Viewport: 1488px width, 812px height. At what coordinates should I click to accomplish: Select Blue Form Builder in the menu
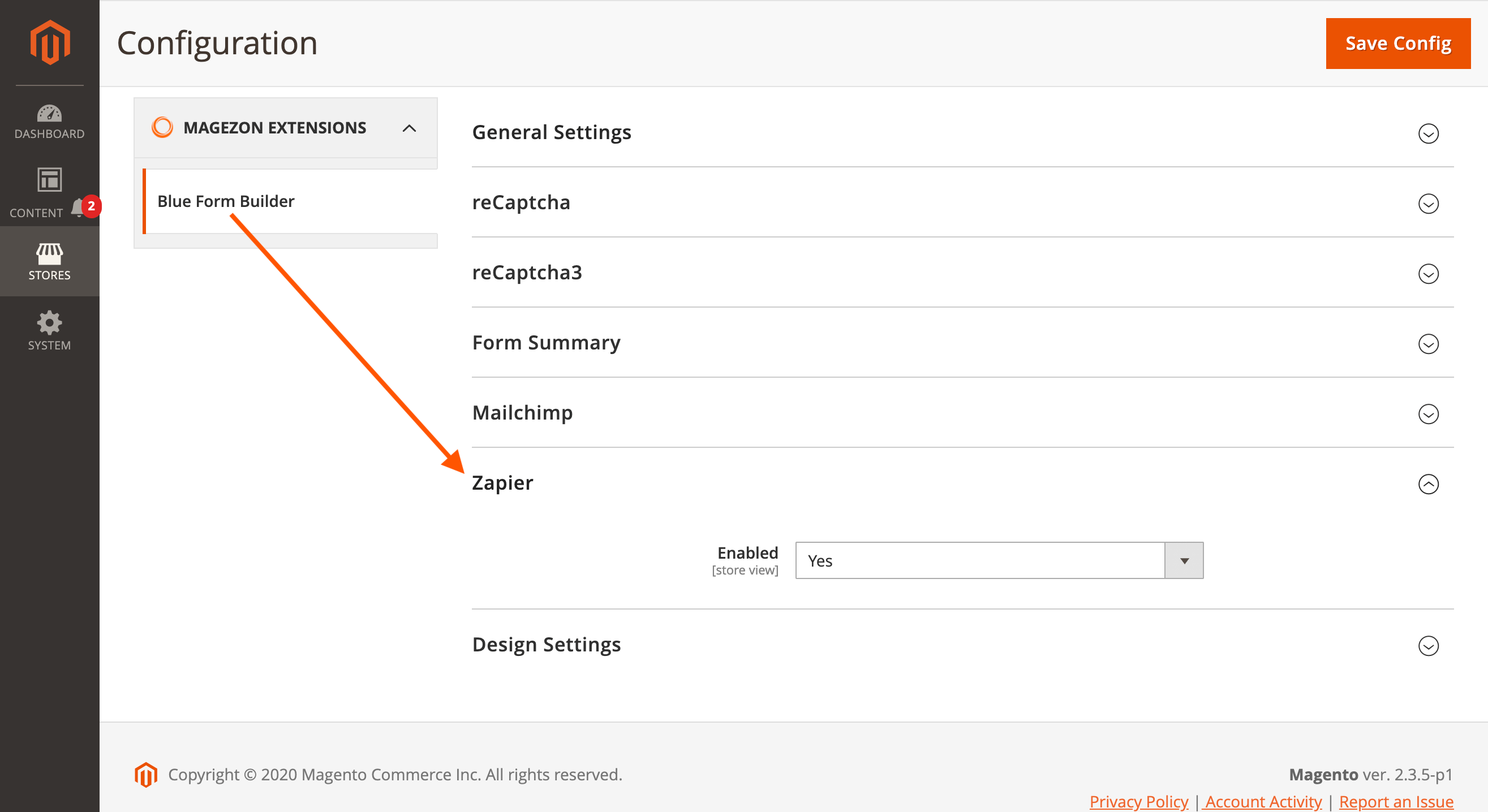pyautogui.click(x=225, y=201)
